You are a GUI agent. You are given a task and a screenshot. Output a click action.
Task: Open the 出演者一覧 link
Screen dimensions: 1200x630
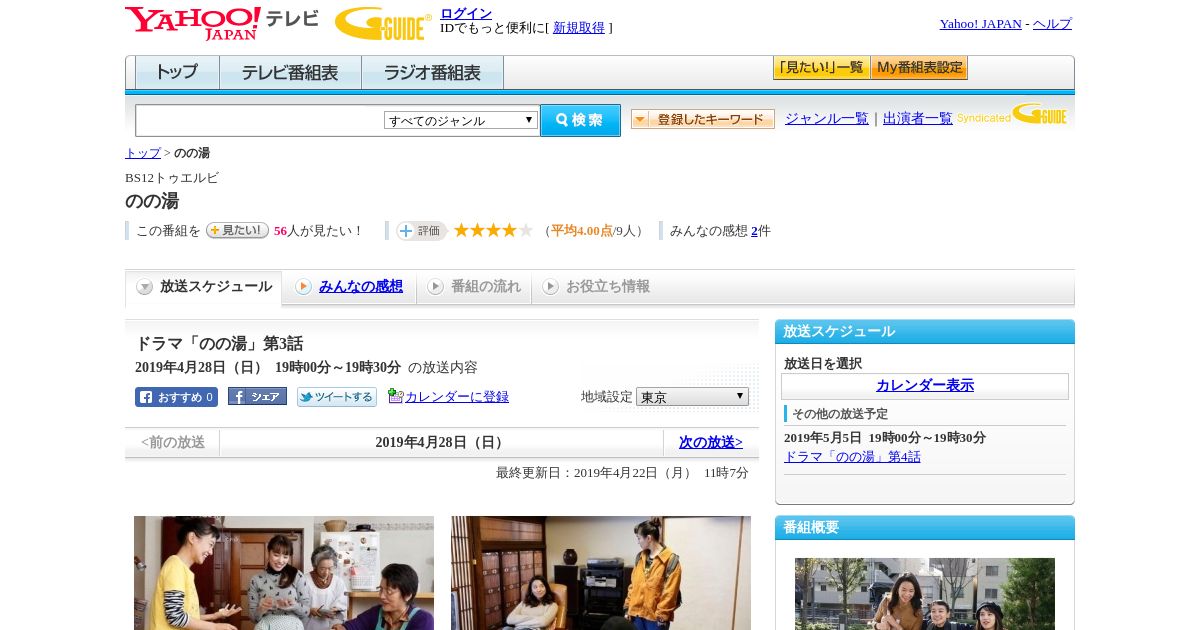pyautogui.click(x=918, y=119)
